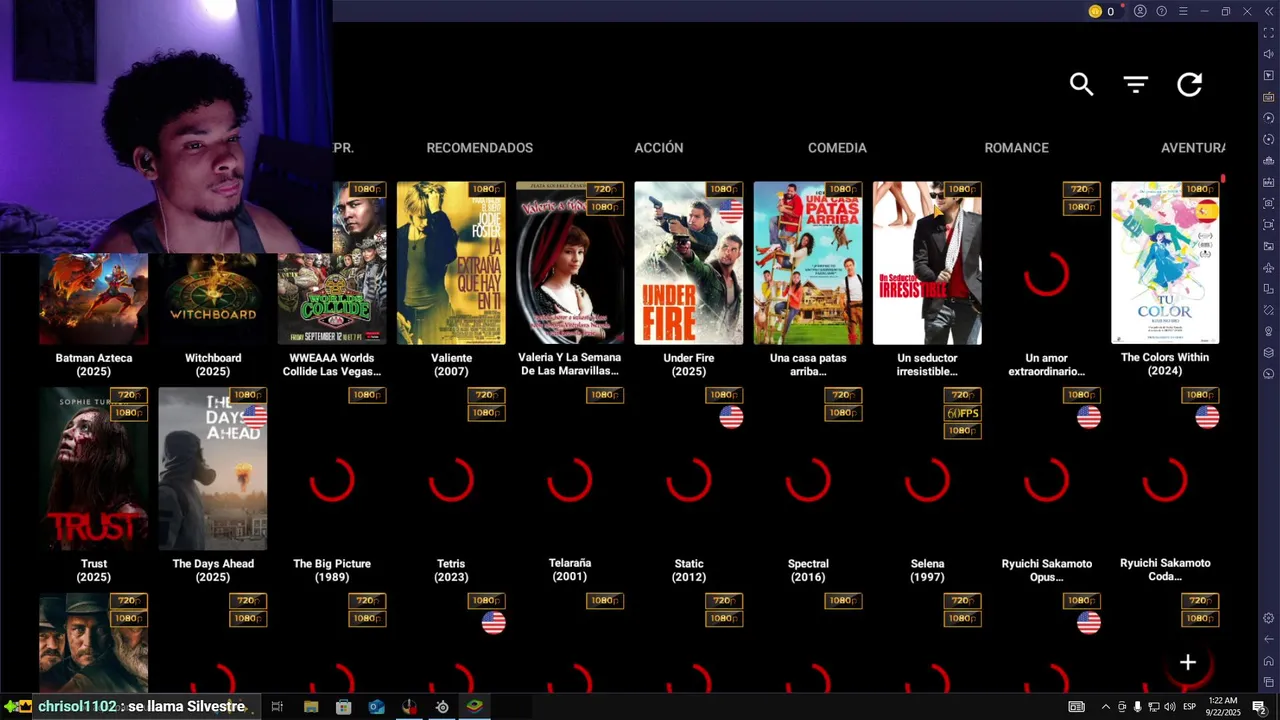The image size is (1280, 720).
Task: Select the Telaraña (2001) title
Action: coord(570,570)
